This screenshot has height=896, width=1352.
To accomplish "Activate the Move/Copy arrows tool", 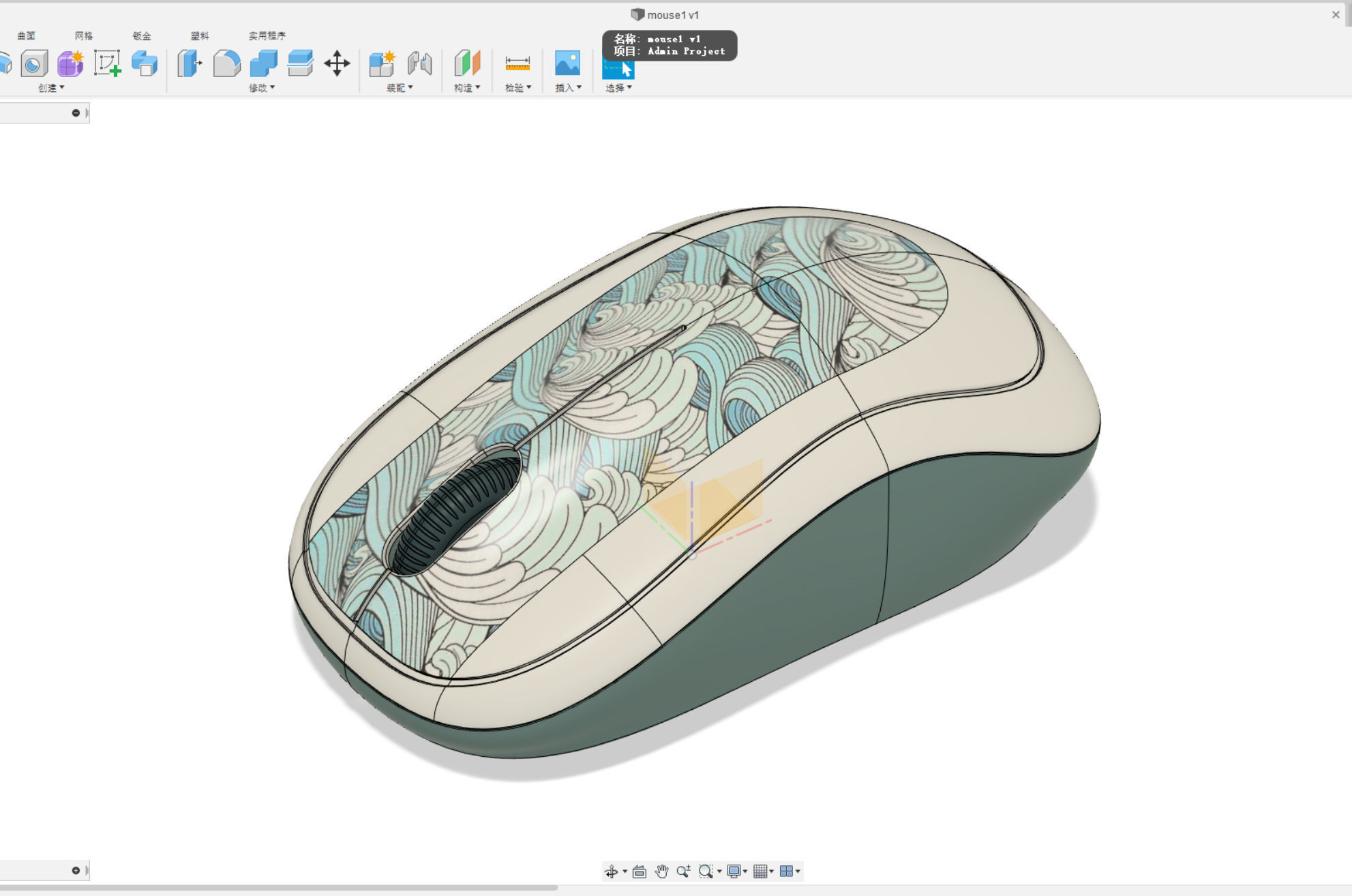I will coord(337,63).
